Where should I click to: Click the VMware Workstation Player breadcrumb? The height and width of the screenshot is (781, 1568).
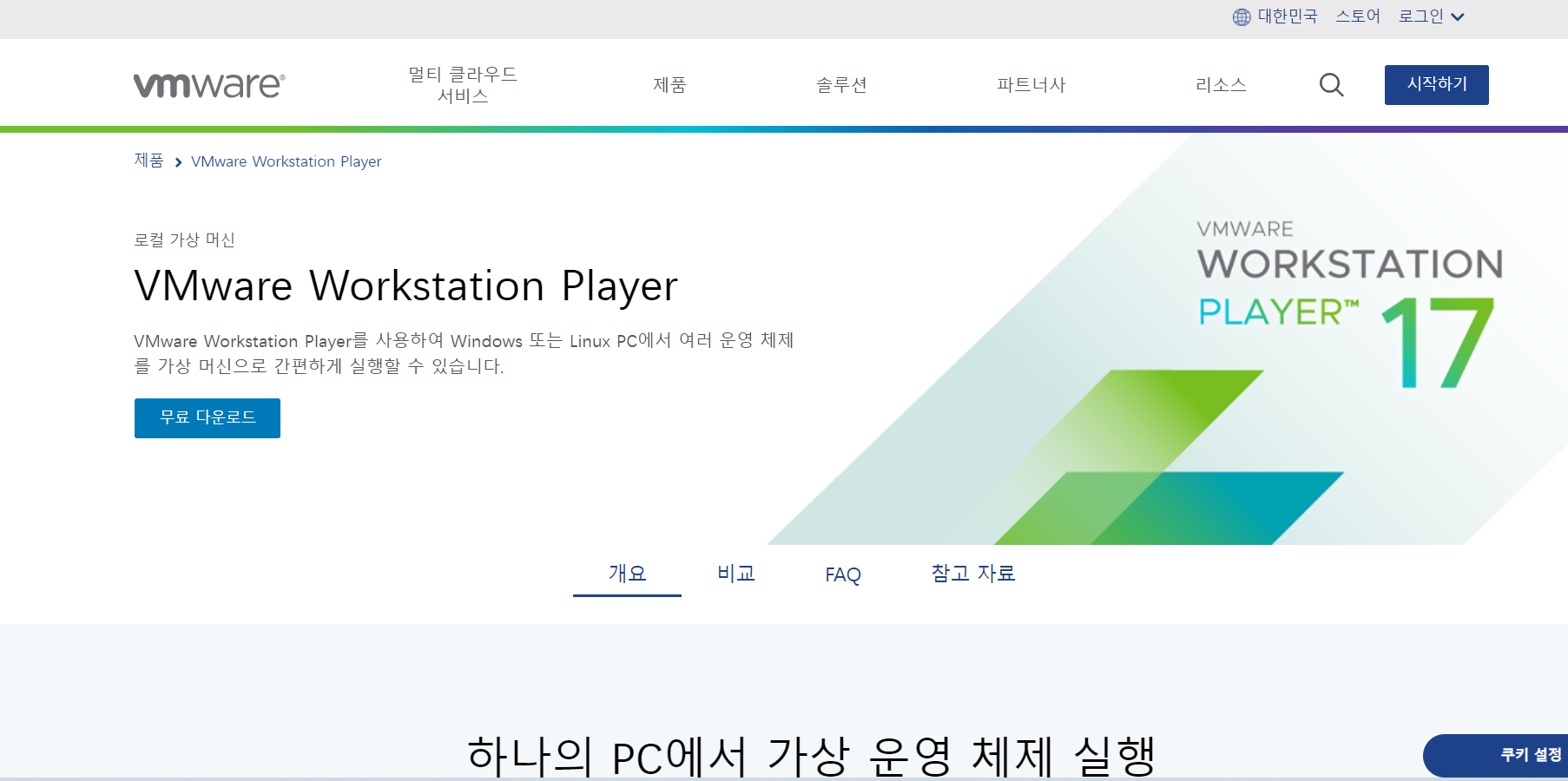(x=287, y=161)
